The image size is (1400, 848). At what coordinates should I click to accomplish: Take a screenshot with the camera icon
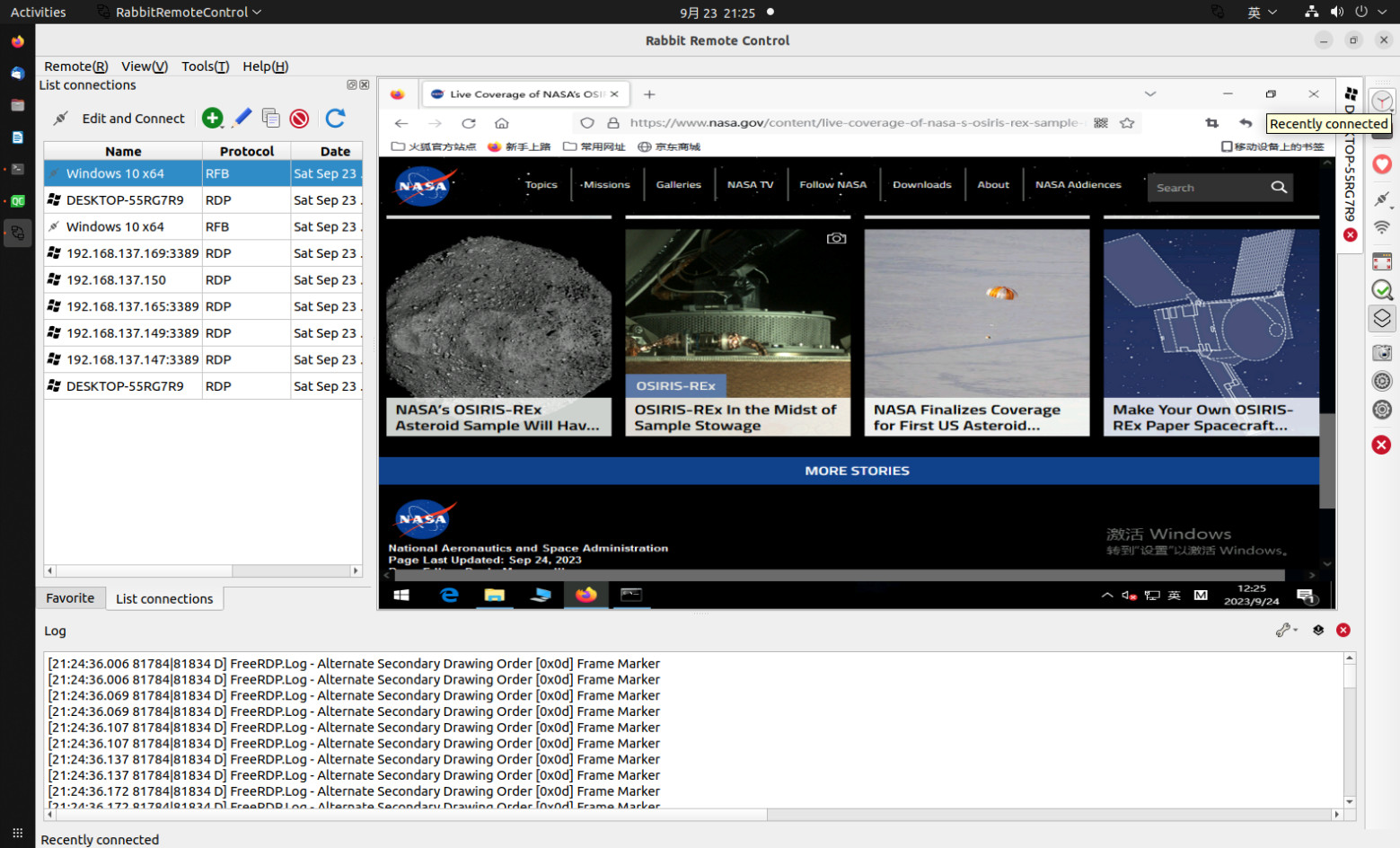click(1382, 353)
